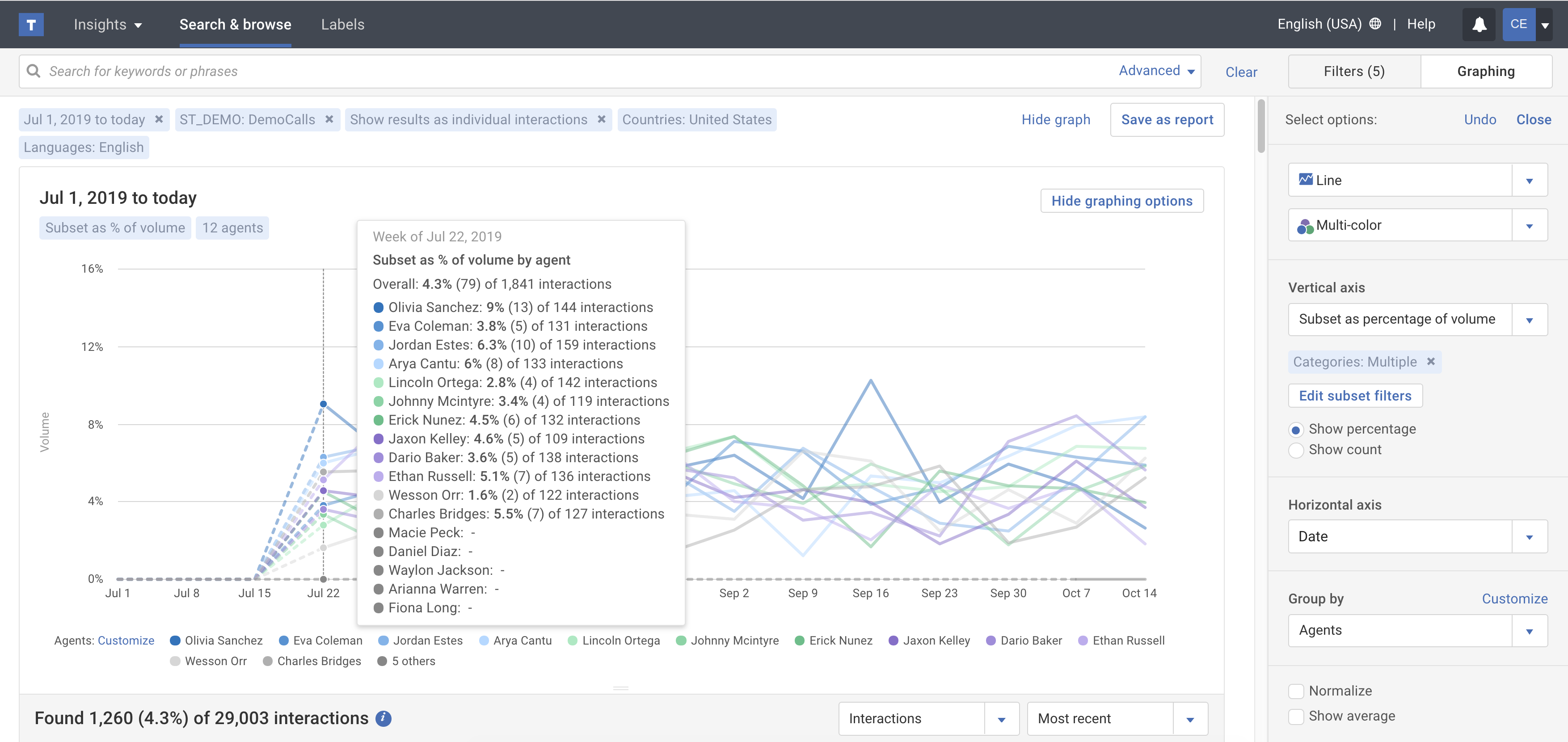Click Olivia Sanchez legend color dot
1568x742 pixels.
175,641
